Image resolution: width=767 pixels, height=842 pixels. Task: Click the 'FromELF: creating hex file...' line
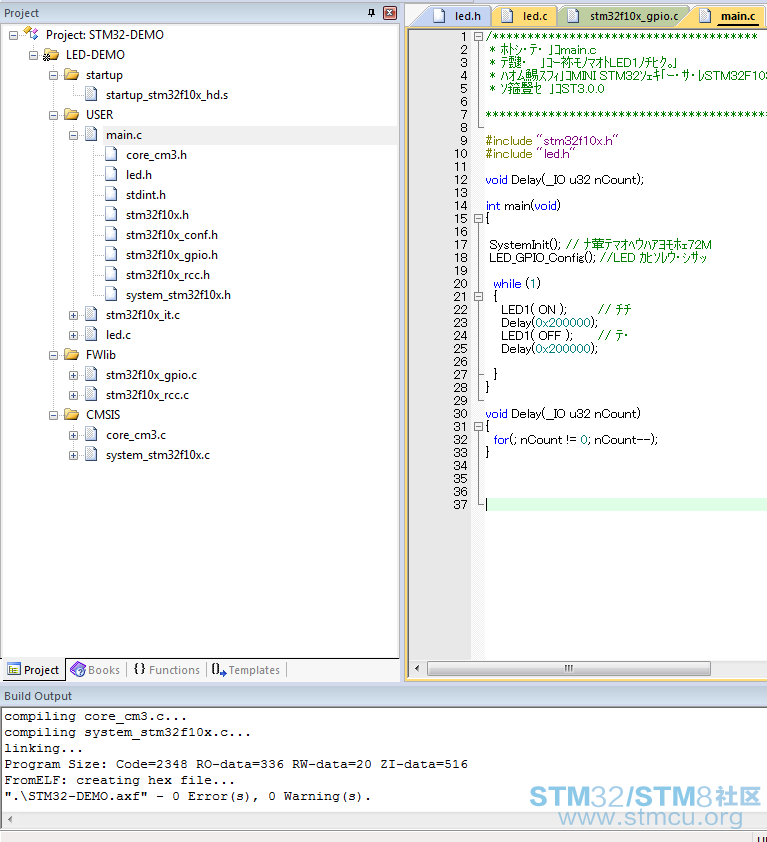[120, 780]
